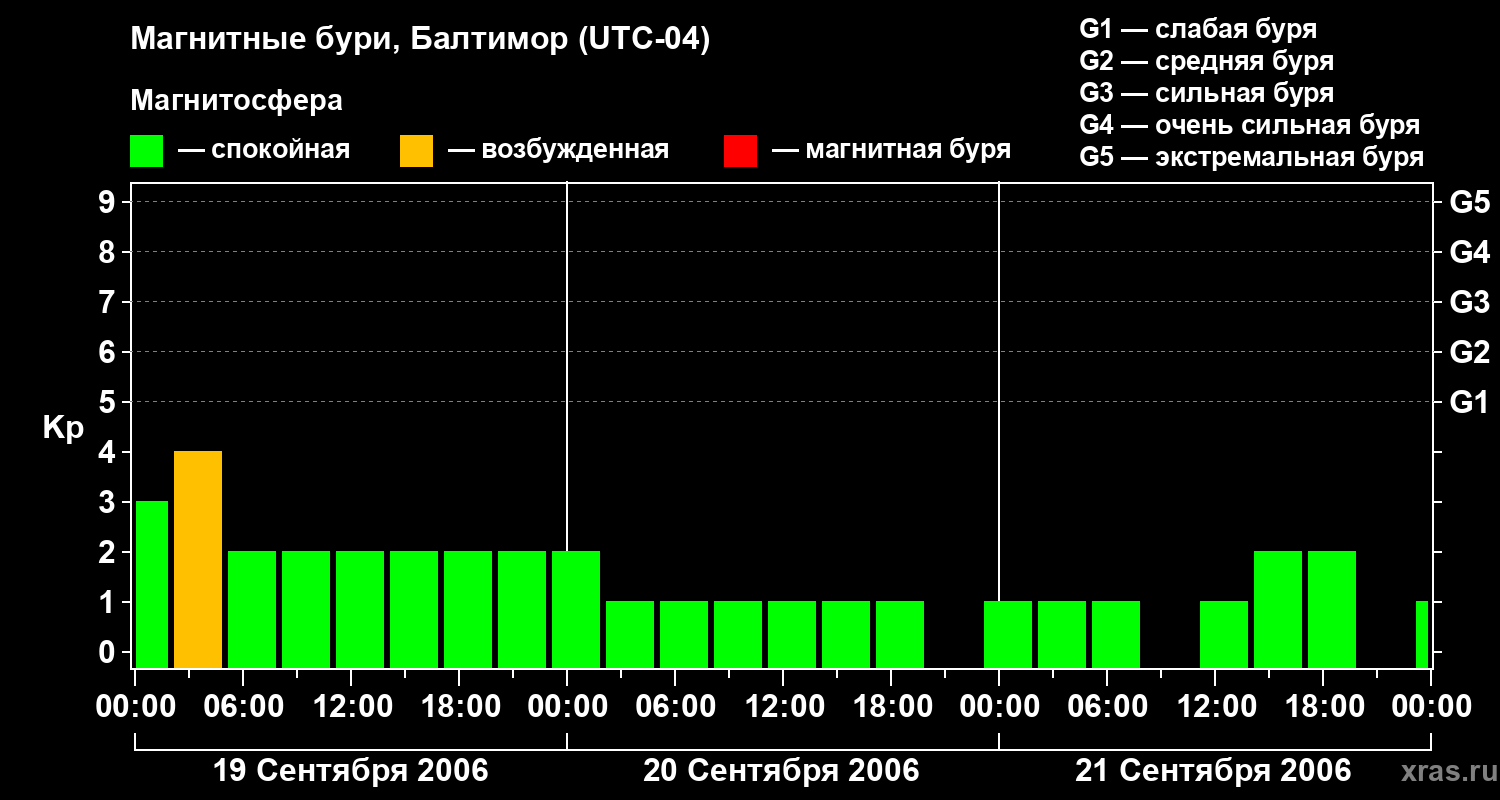1500x800 pixels.
Task: Click the right-axis storm level label "G4"
Action: point(1469,252)
